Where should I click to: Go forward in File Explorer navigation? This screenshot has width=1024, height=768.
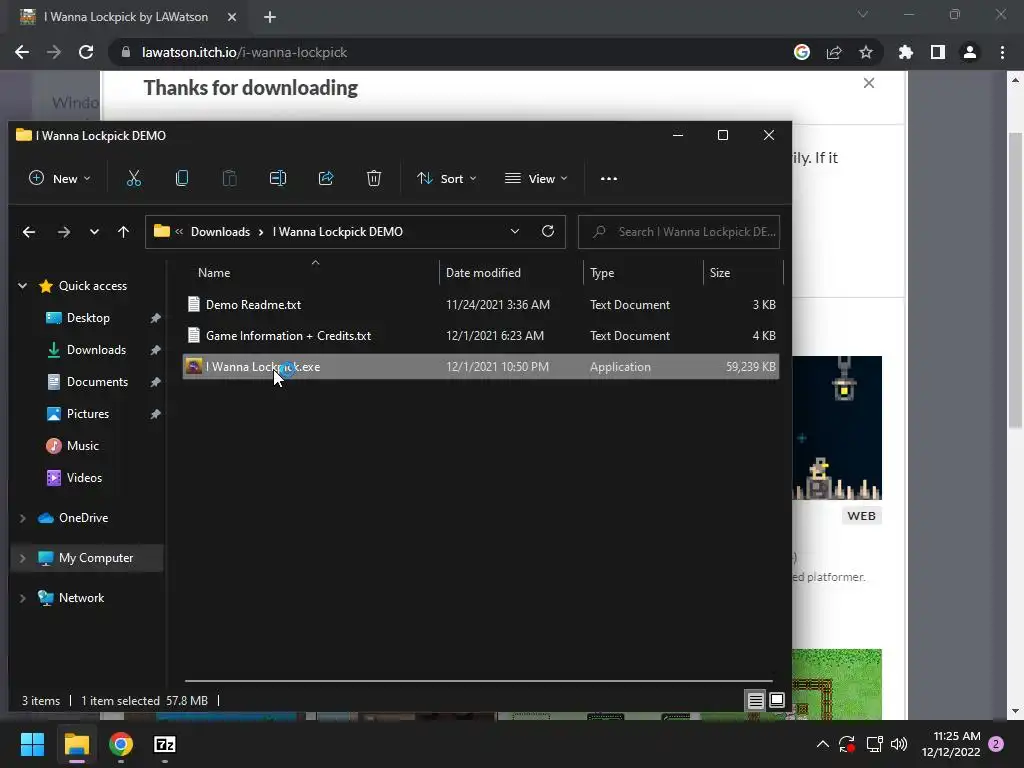[63, 232]
